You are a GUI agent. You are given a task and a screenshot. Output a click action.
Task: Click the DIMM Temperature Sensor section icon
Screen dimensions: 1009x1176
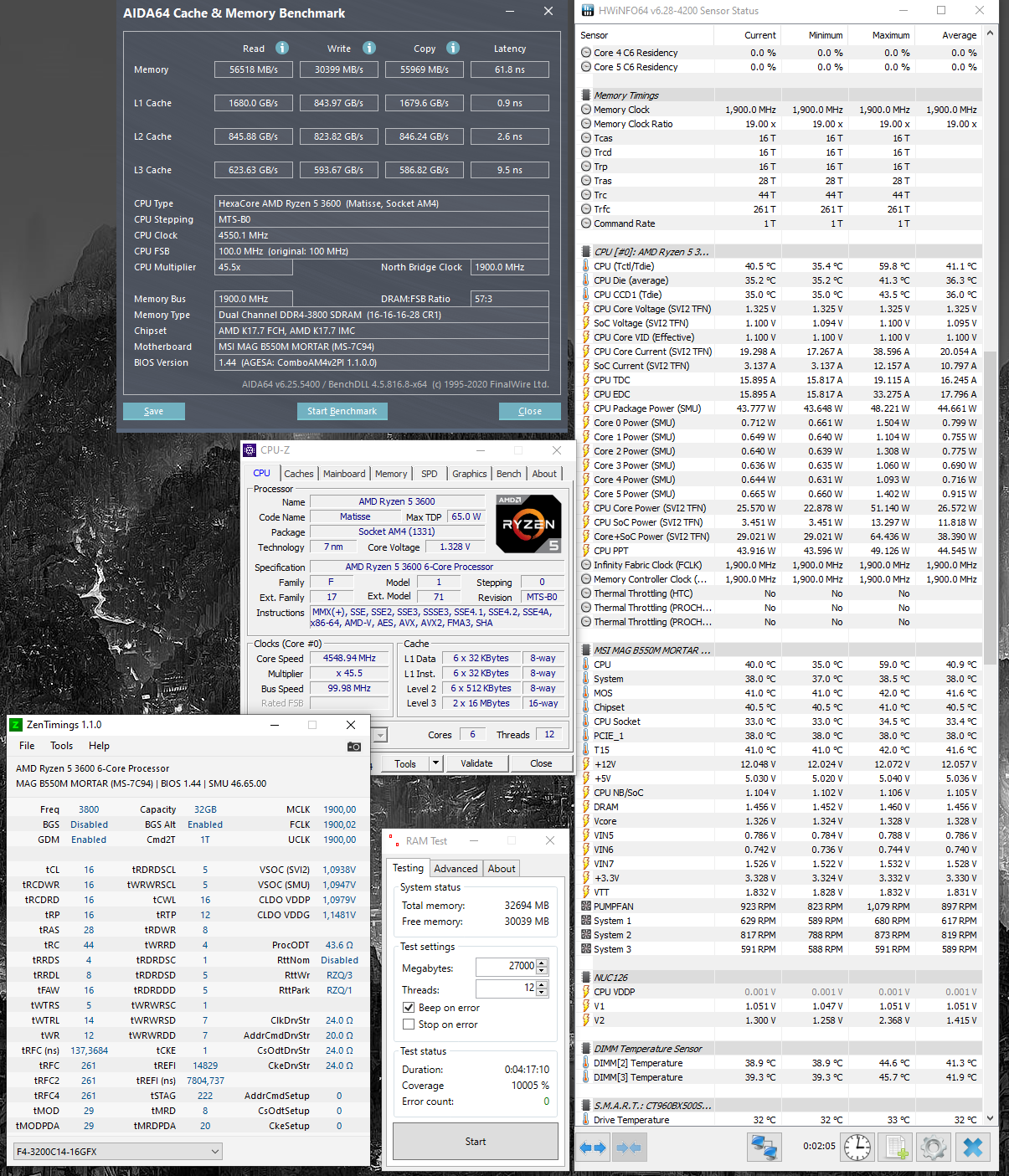(586, 1049)
